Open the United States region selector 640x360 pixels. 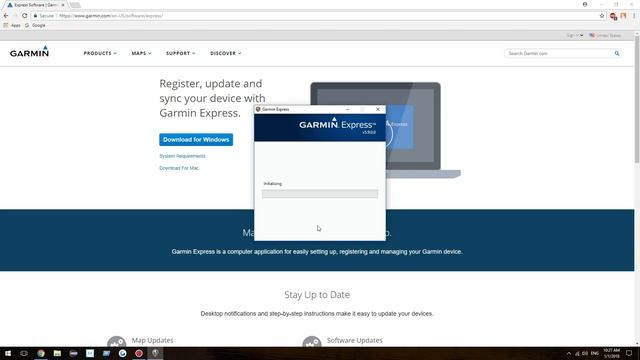click(605, 36)
